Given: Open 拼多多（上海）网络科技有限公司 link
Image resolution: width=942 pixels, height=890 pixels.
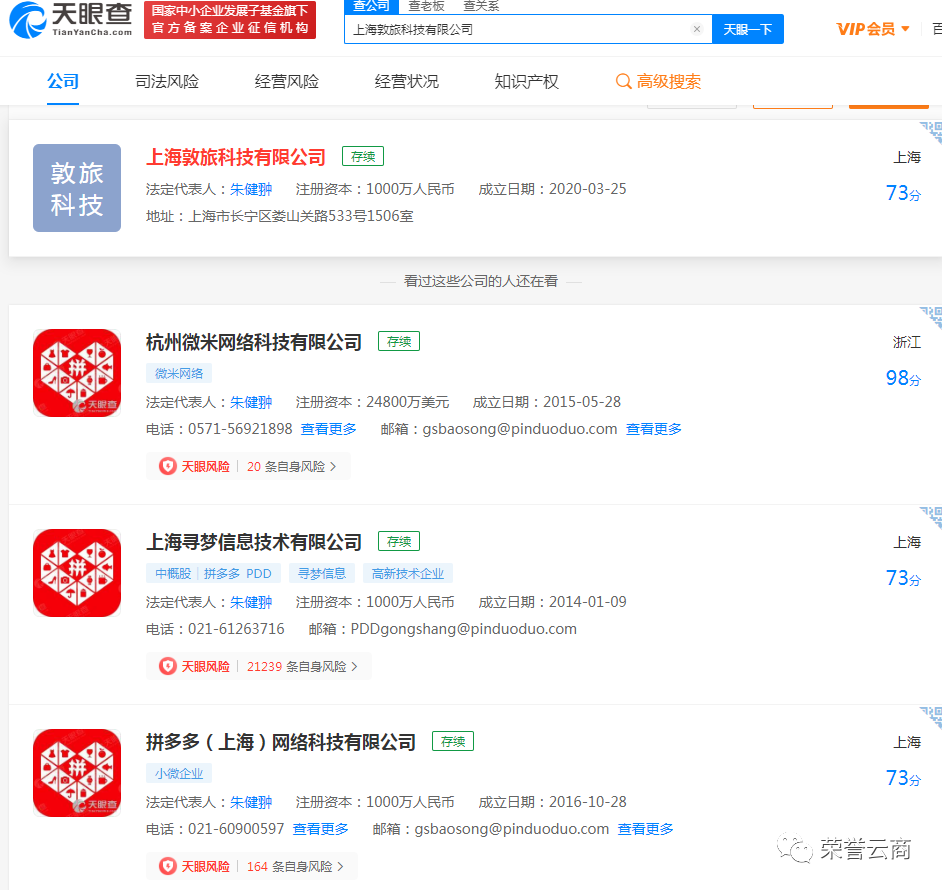Looking at the screenshot, I should [281, 742].
